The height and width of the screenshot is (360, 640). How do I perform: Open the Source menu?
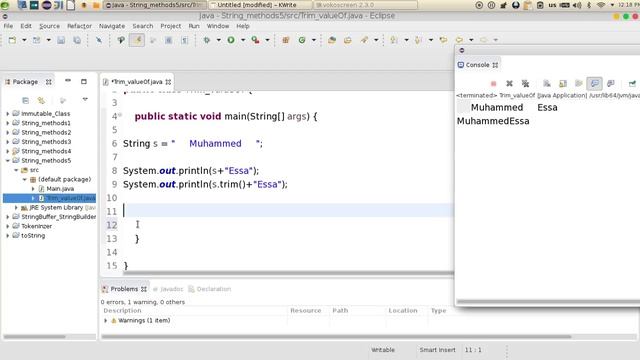49,26
